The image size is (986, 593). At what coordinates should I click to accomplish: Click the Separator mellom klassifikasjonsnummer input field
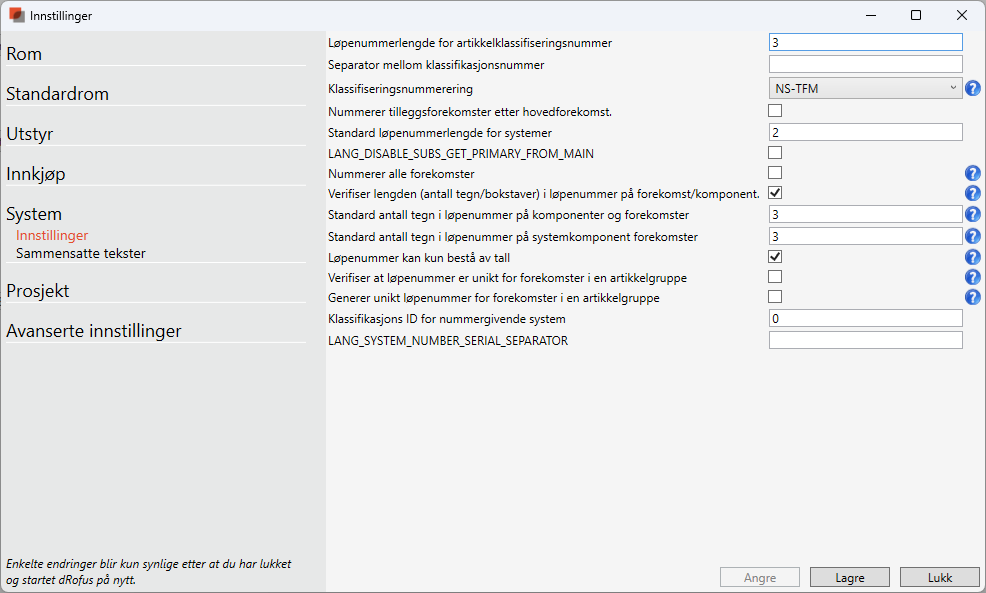[x=865, y=64]
